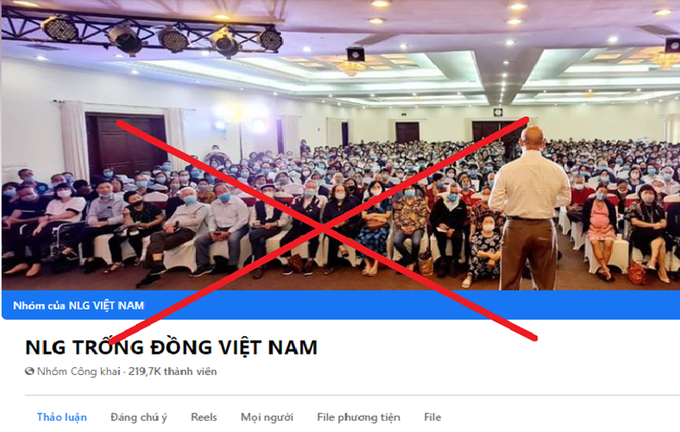Click the center of the red X mark

[x=322, y=229]
